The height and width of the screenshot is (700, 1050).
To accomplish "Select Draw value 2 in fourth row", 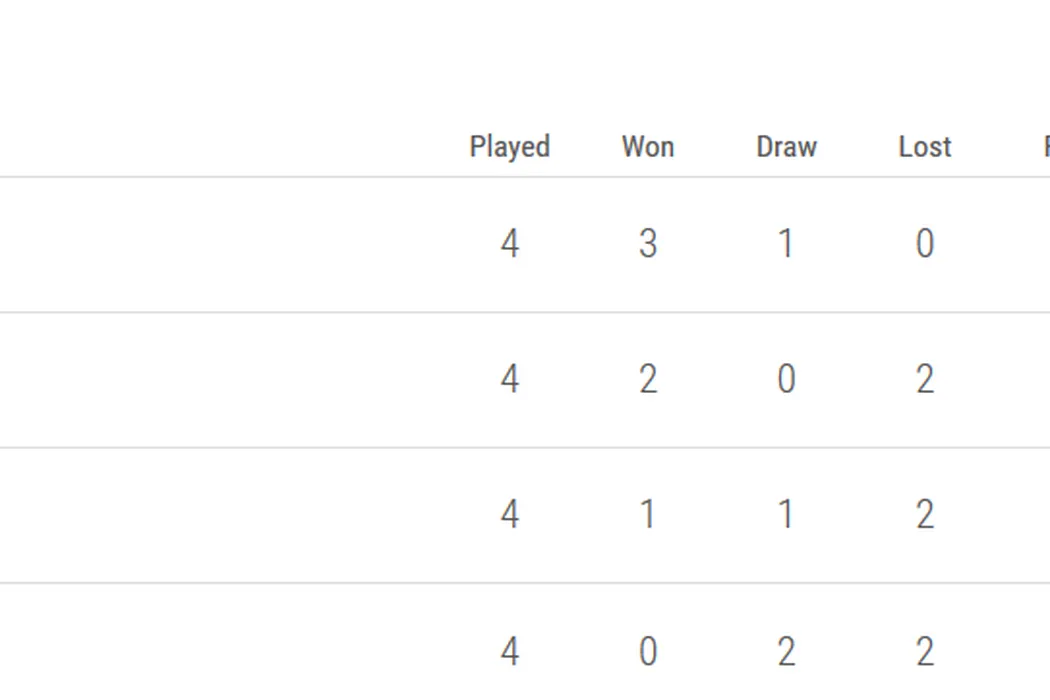I will click(x=786, y=651).
